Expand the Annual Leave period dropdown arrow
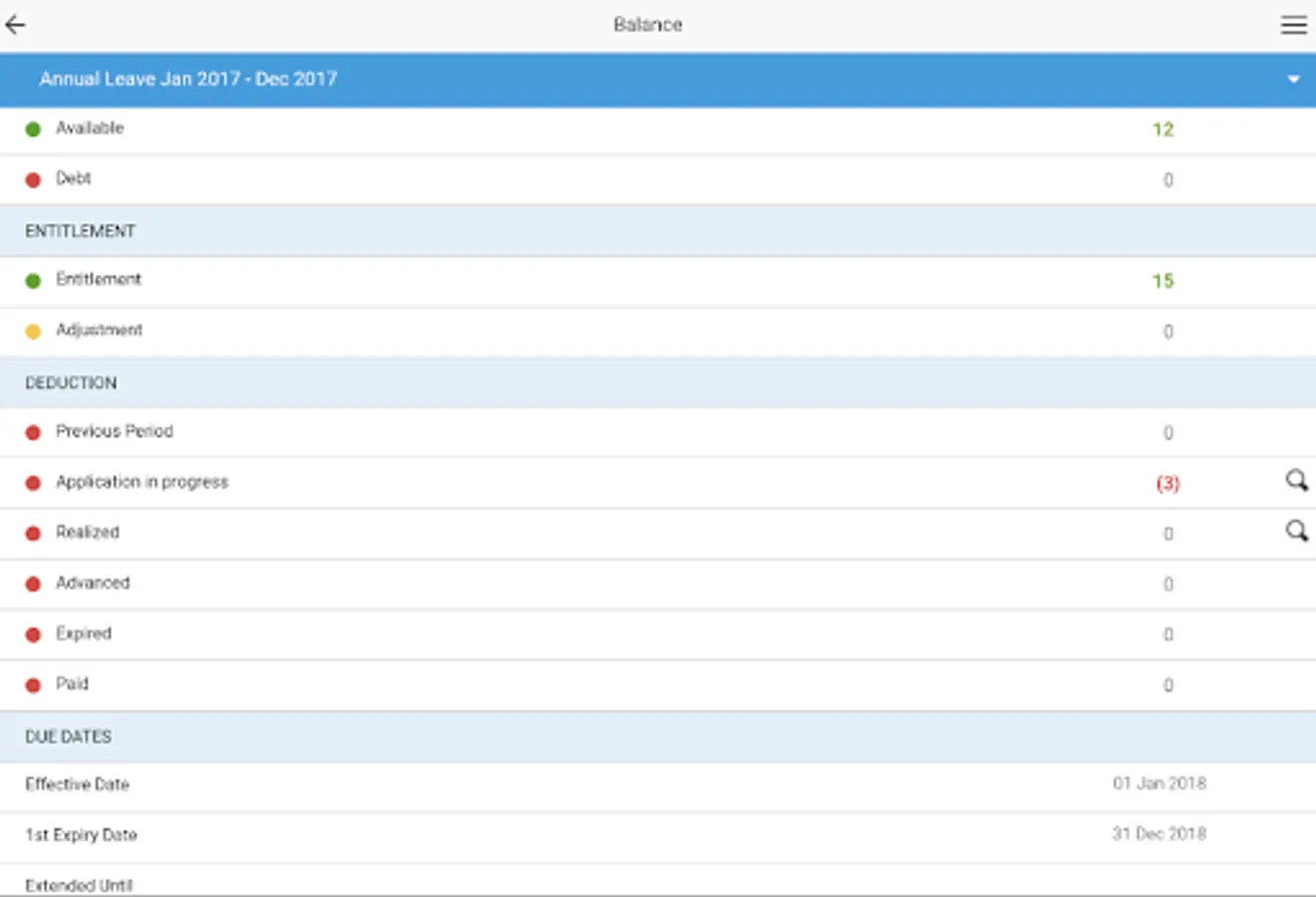The image size is (1316, 897). 1293,80
